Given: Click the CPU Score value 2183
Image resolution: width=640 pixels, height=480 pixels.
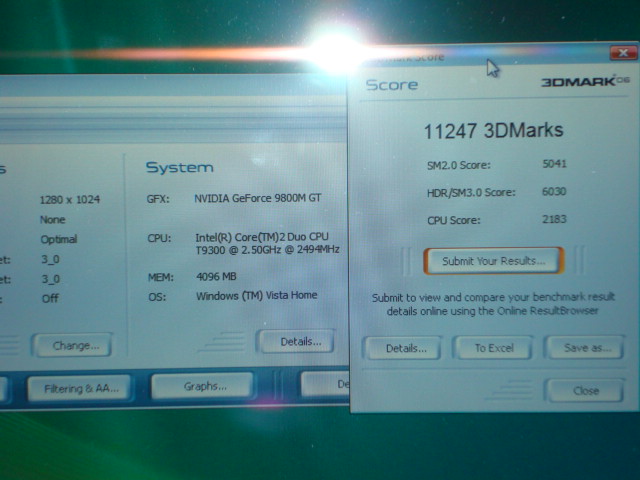Looking at the screenshot, I should 554,219.
